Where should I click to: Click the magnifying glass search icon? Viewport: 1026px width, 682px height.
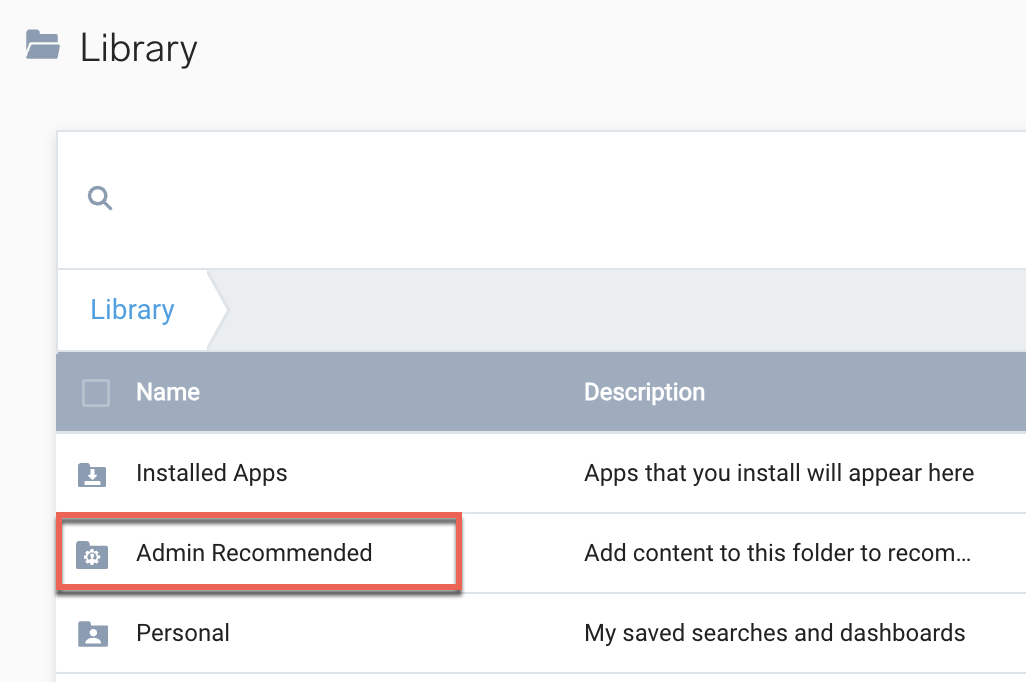(100, 198)
